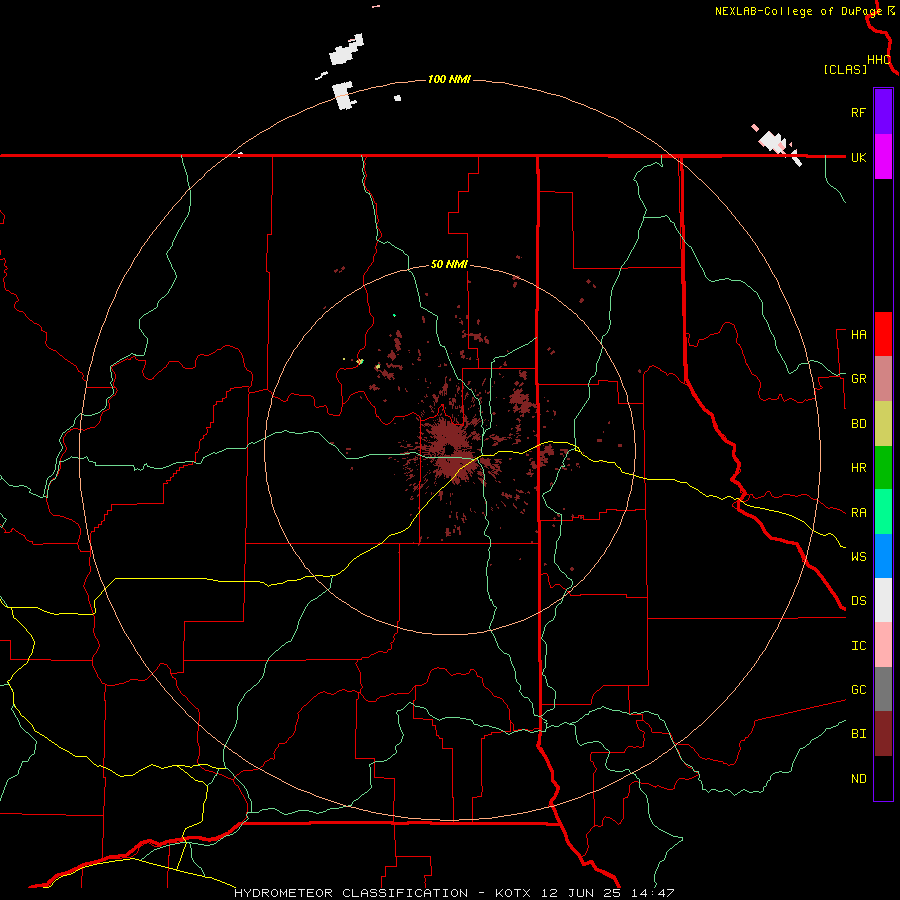
Task: Click the HHC product code label
Action: pyautogui.click(x=879, y=60)
